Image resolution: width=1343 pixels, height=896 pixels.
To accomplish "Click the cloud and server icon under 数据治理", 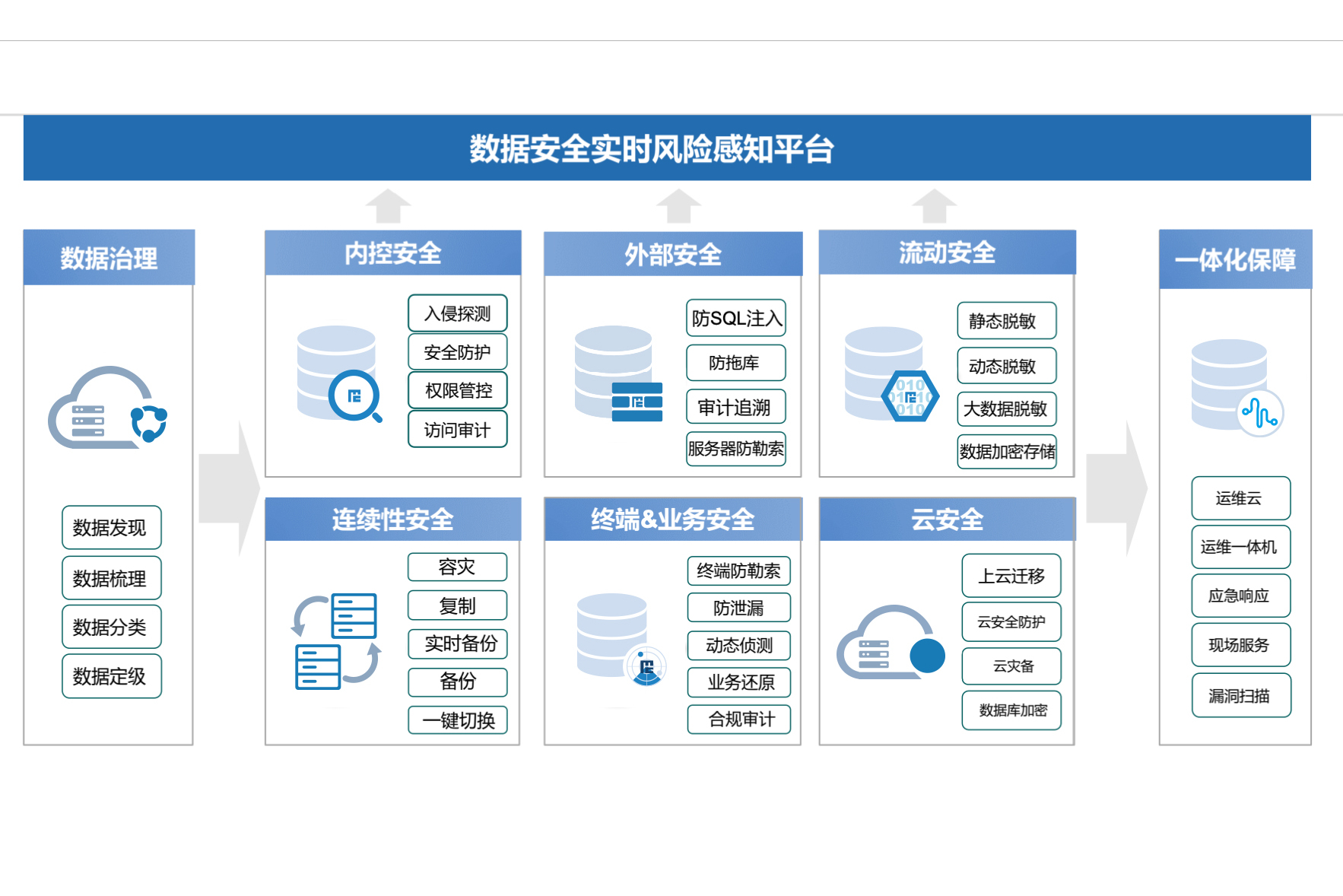I will tap(106, 407).
